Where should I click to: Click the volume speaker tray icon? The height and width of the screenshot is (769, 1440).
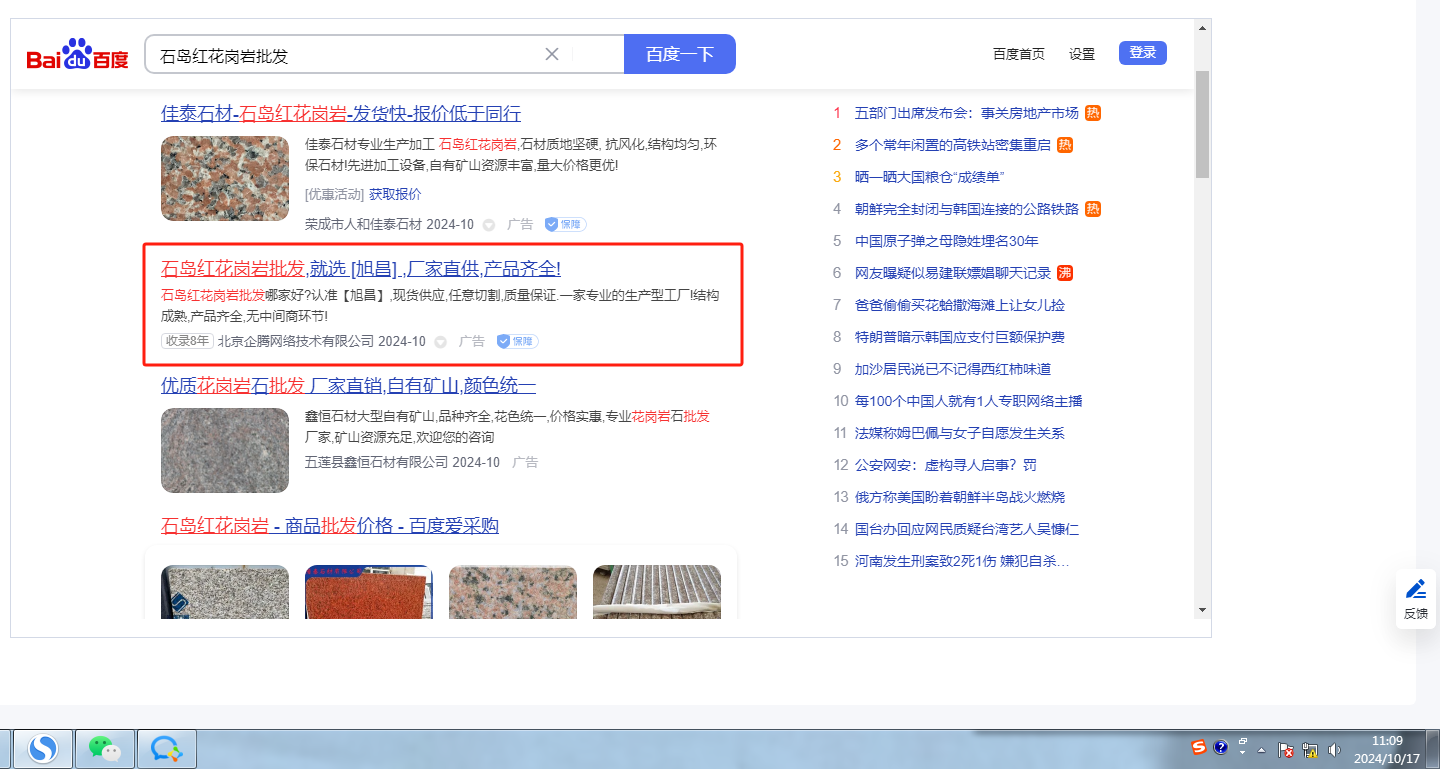click(x=1334, y=750)
